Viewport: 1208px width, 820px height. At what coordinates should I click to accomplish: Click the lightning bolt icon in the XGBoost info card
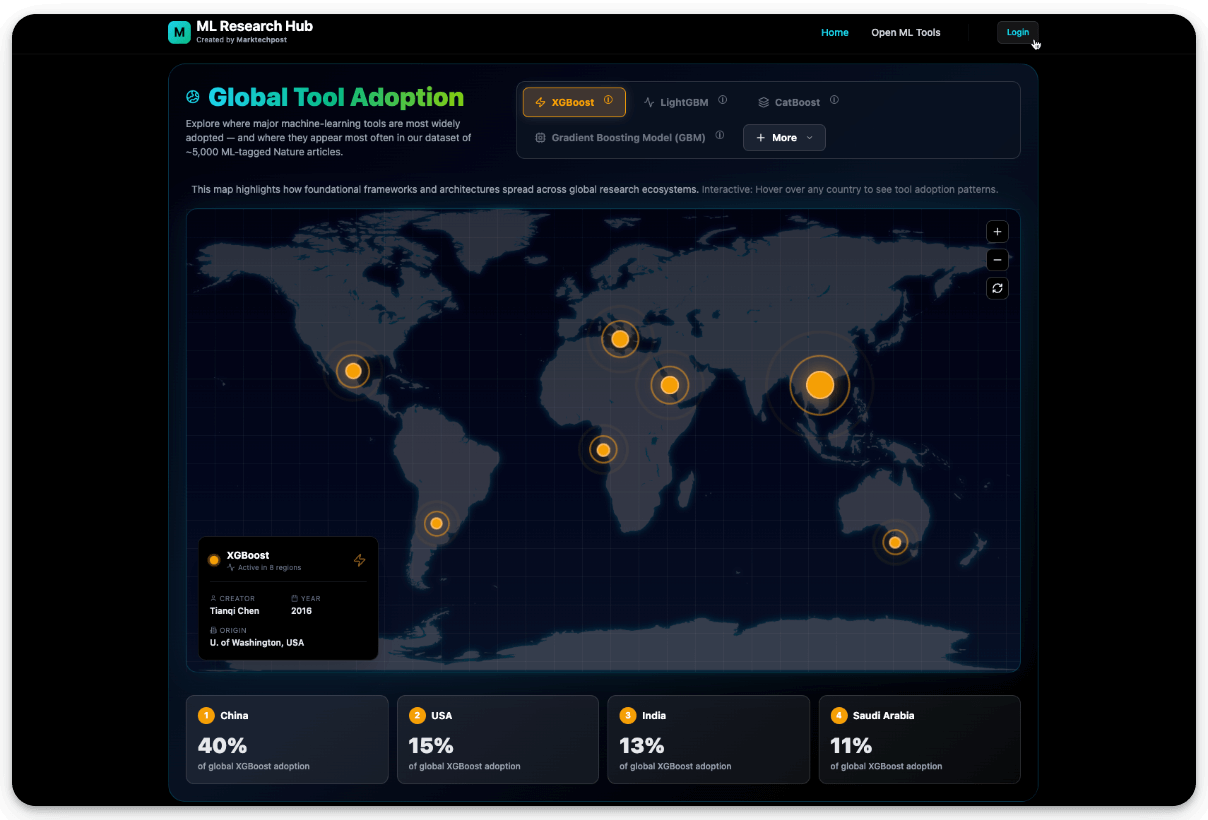360,560
